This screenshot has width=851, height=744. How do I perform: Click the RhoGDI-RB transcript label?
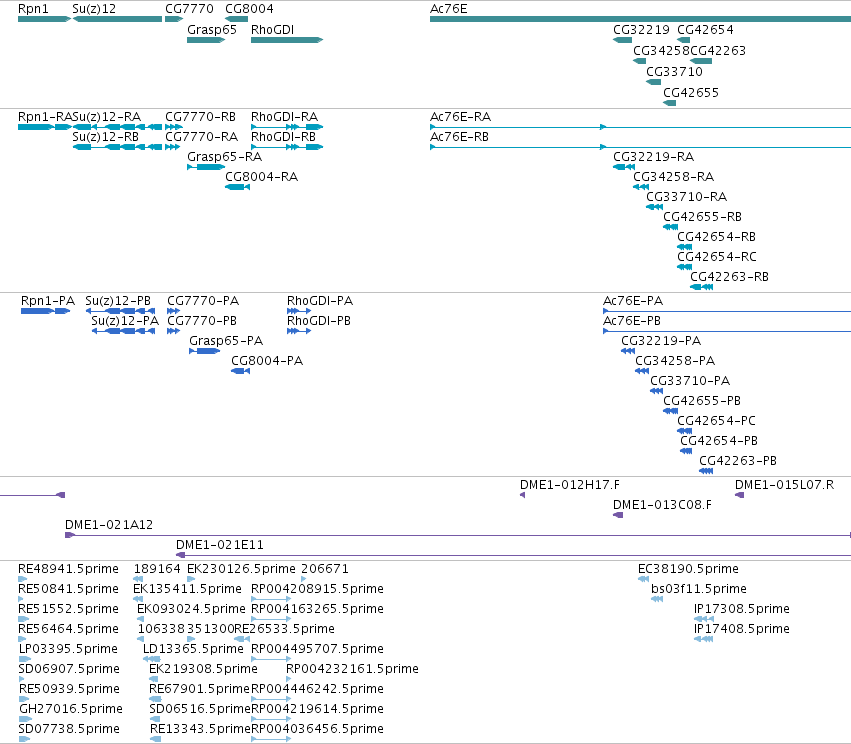(x=283, y=137)
